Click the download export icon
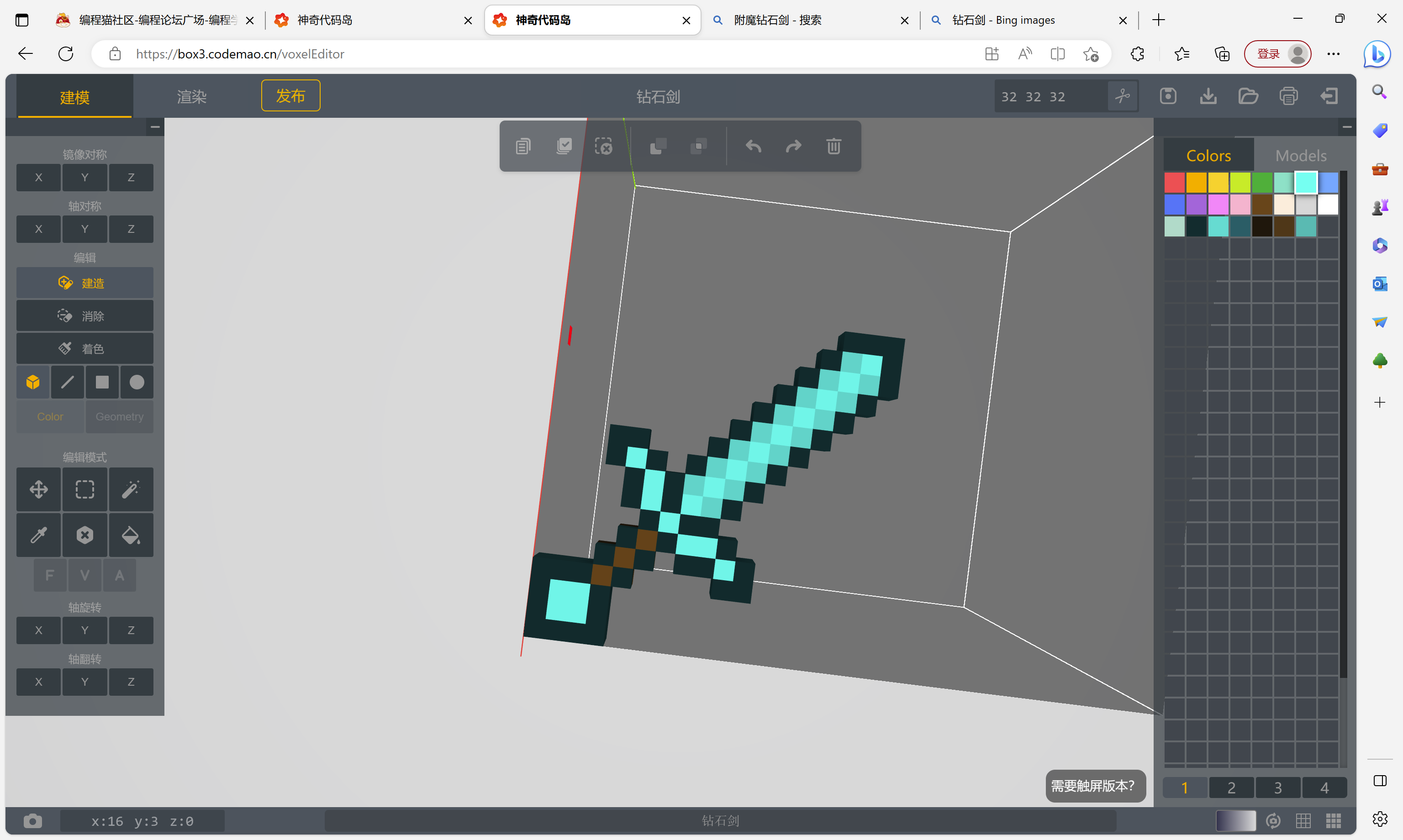 pyautogui.click(x=1208, y=96)
